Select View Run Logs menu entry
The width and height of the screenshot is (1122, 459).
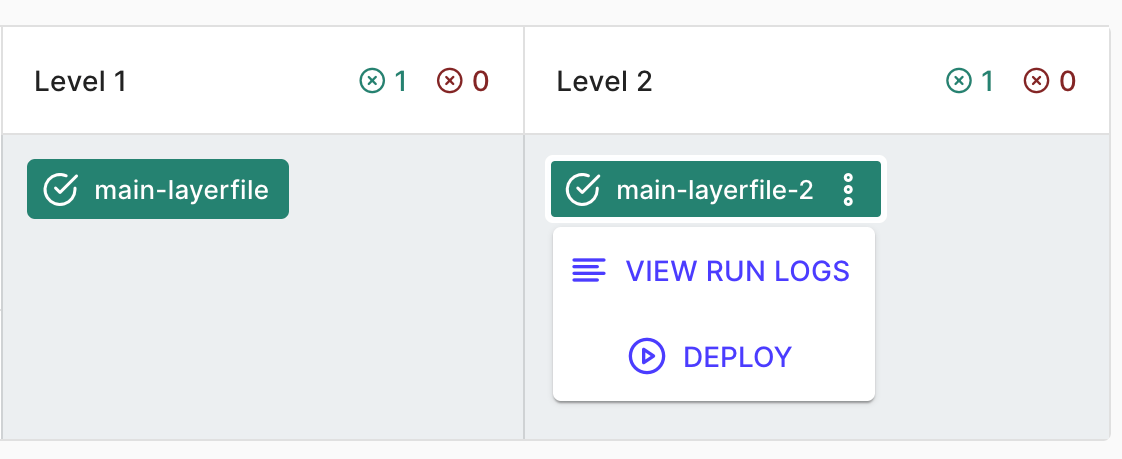[713, 271]
